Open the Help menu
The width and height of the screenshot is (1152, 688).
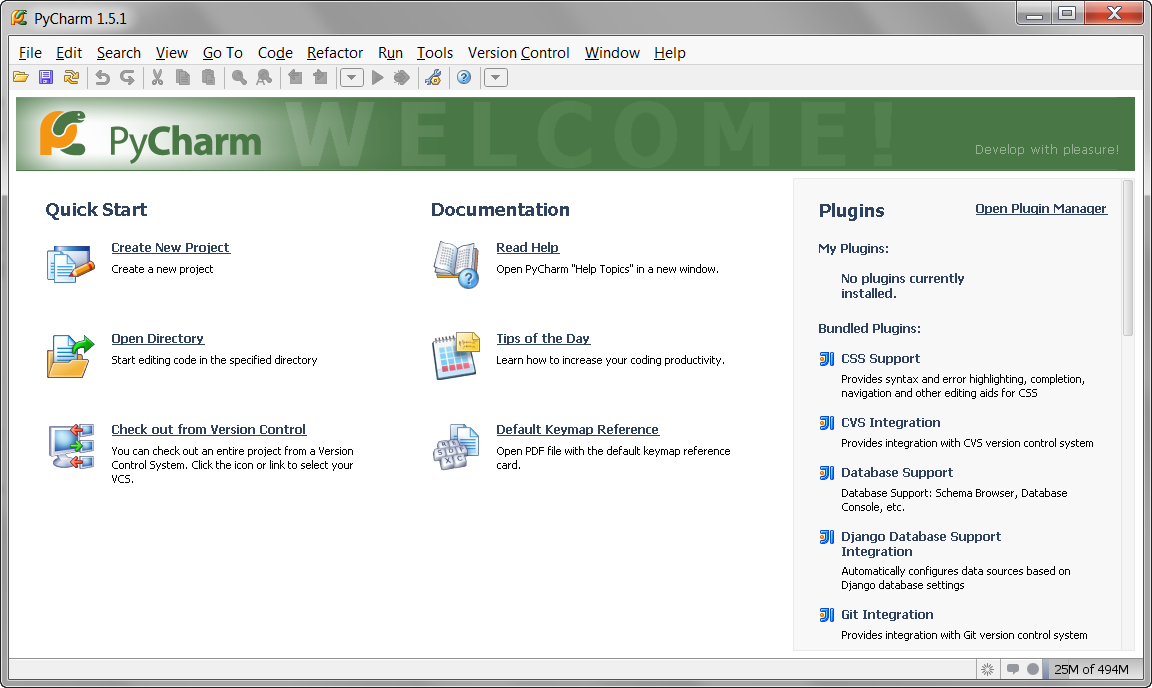pyautogui.click(x=669, y=53)
